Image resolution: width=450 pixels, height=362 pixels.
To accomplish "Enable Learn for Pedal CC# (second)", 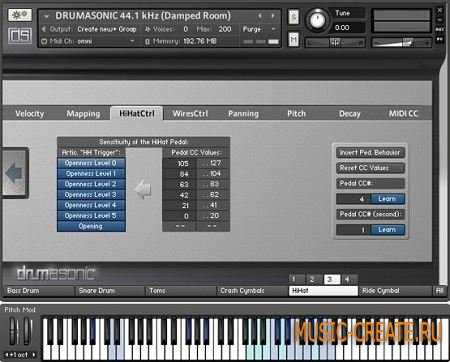I will (x=387, y=230).
